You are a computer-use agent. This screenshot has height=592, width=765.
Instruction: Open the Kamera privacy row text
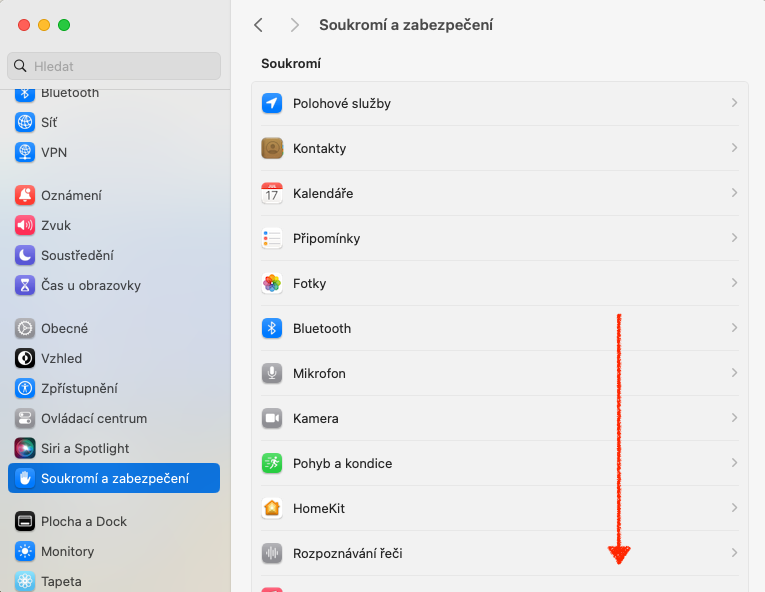(316, 418)
